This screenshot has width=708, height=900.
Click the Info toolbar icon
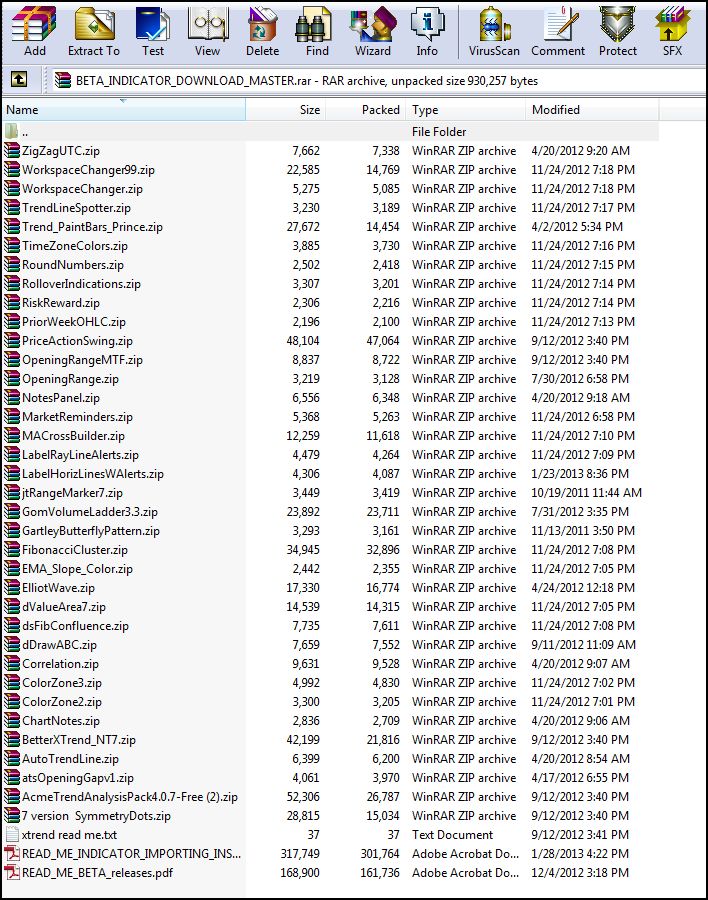[427, 24]
